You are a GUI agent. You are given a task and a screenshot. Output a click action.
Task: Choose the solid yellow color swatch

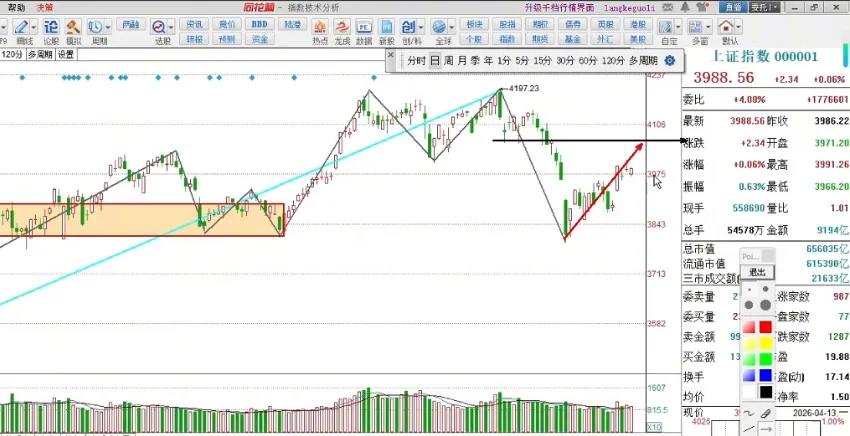coord(765,343)
